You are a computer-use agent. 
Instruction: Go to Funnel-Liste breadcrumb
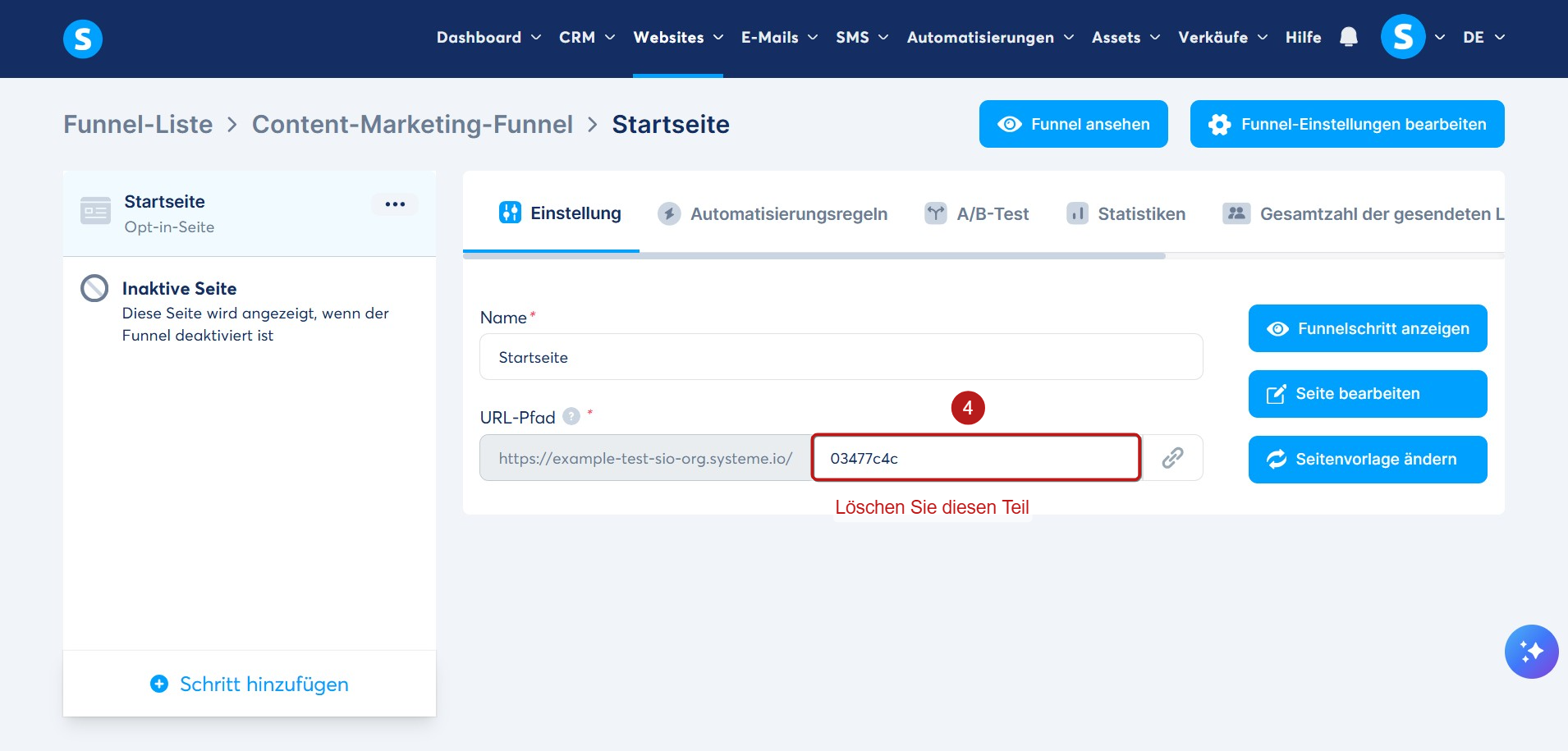(138, 124)
